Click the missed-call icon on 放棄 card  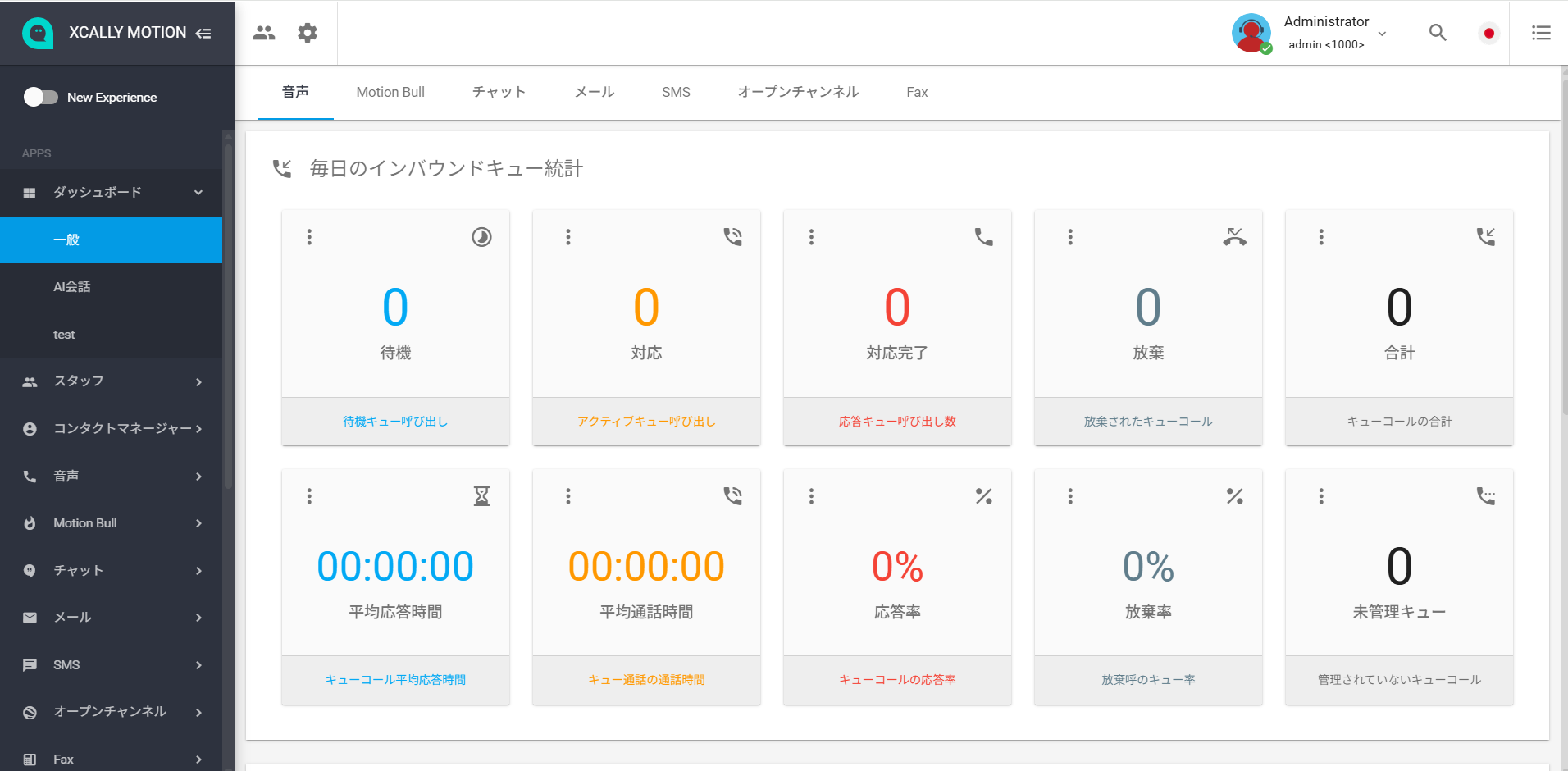(x=1234, y=237)
